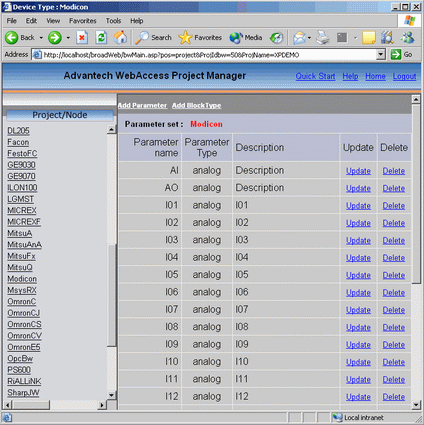
Task: Click Delete link for parameter AO
Action: click(394, 188)
